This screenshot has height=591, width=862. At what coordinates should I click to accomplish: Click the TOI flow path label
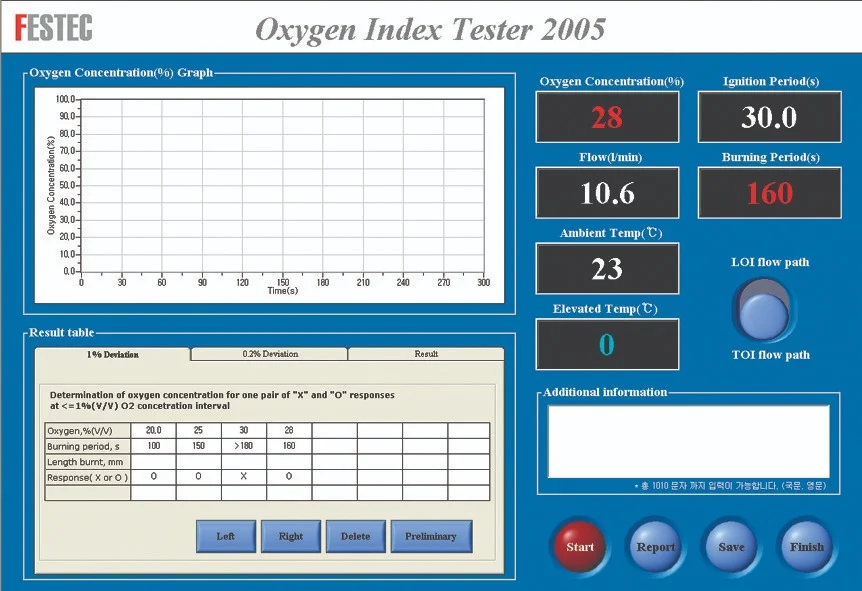(x=770, y=355)
